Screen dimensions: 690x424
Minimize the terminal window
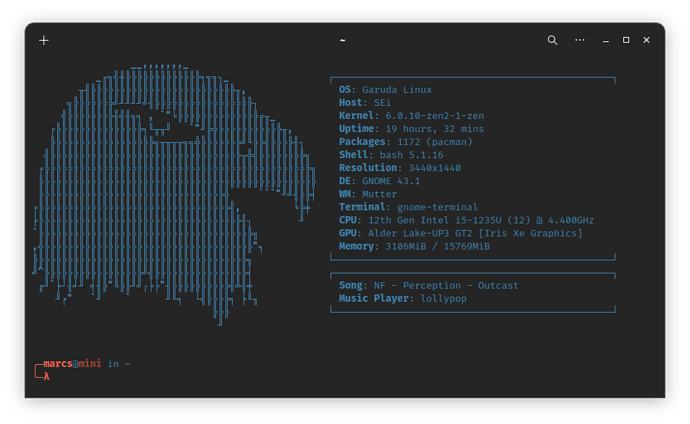(x=606, y=41)
